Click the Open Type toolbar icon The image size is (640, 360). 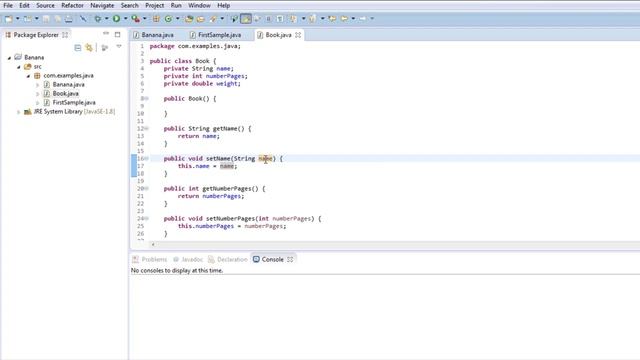pyautogui.click(x=189, y=19)
